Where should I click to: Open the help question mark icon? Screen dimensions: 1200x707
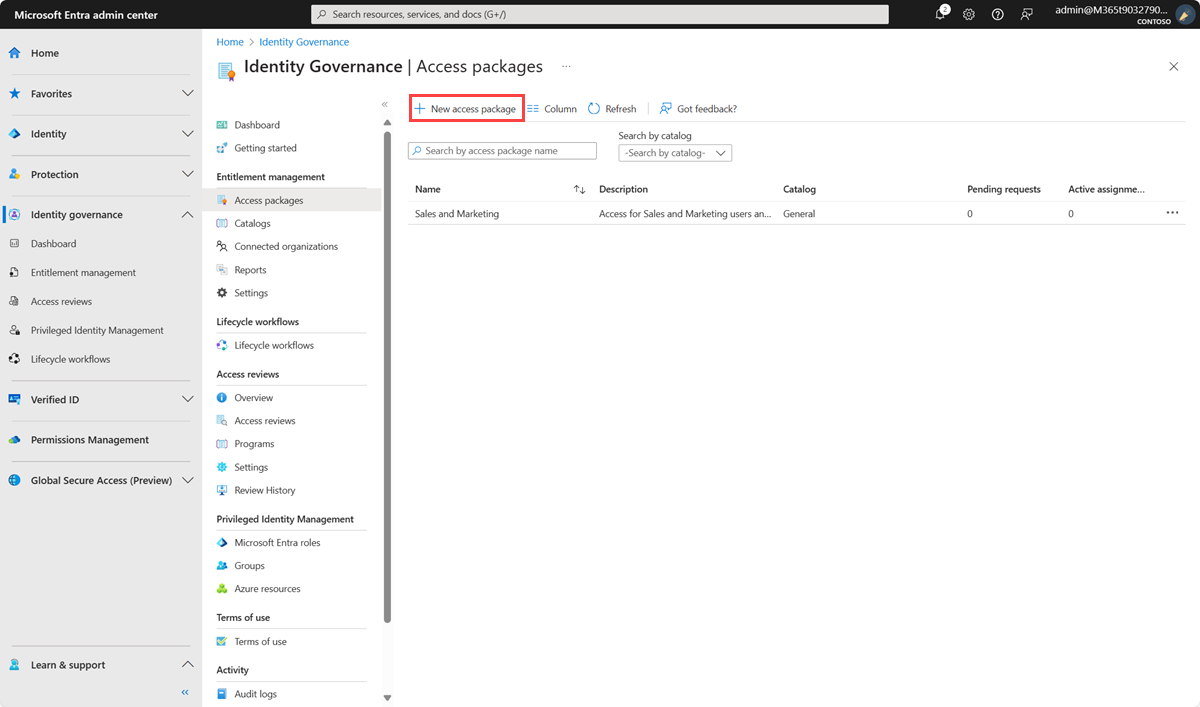[996, 14]
